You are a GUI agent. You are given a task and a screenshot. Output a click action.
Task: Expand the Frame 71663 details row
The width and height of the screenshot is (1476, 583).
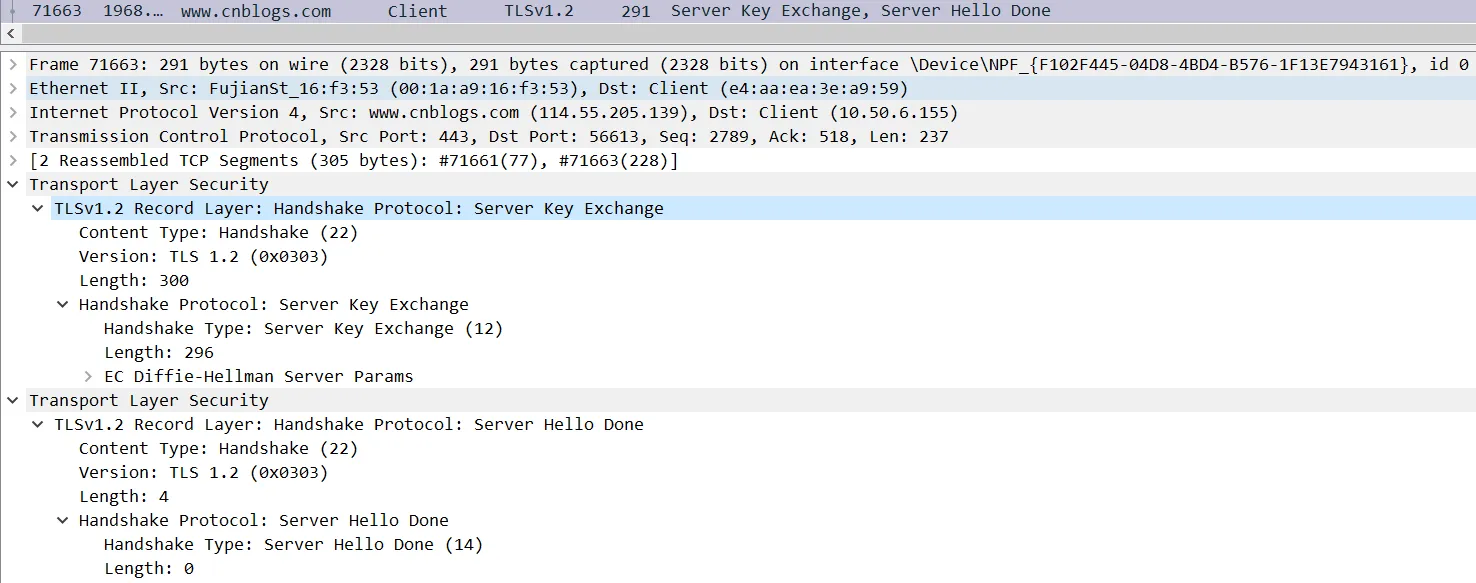pyautogui.click(x=13, y=64)
